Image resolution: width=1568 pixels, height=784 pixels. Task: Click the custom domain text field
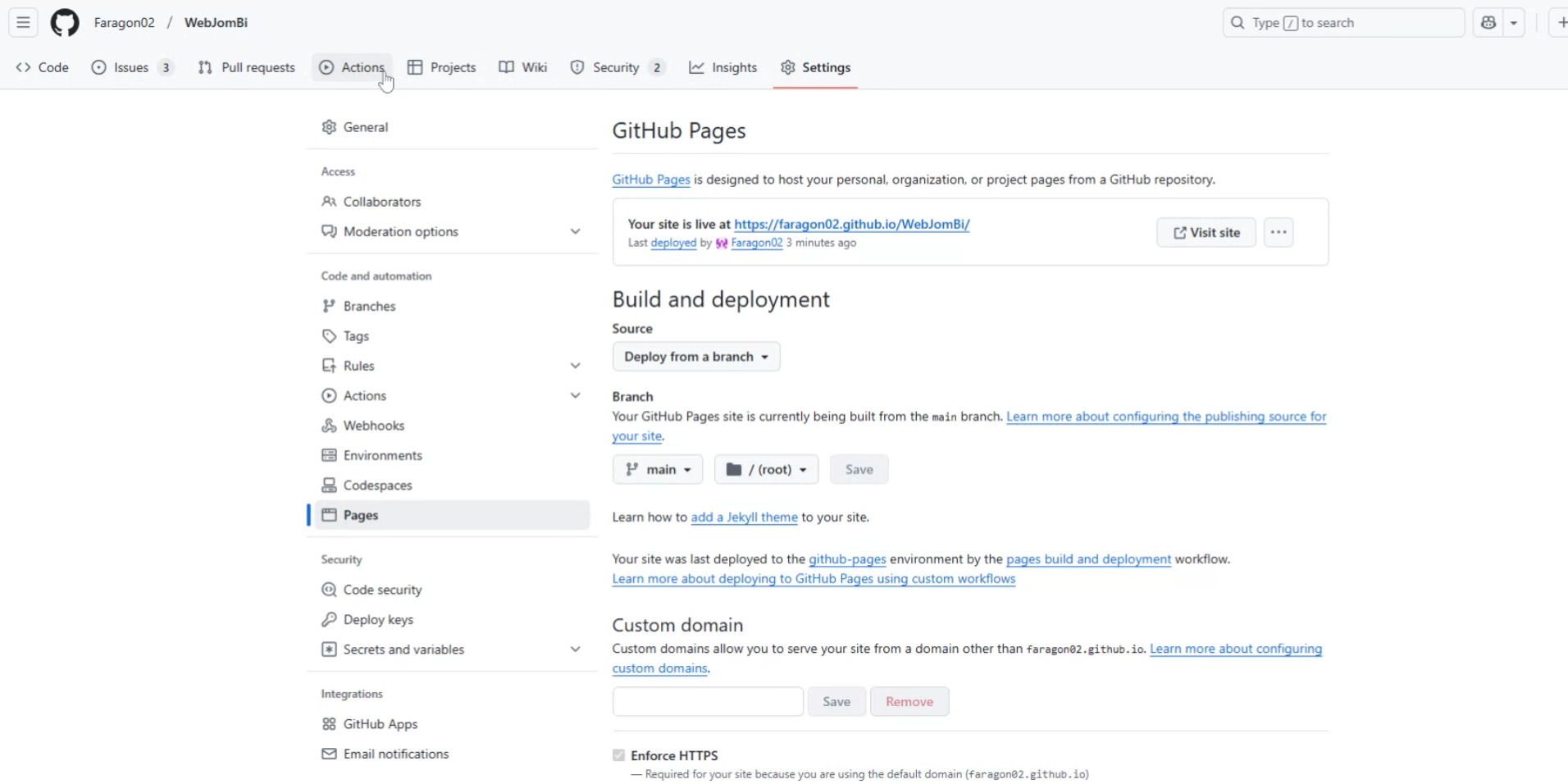(x=708, y=702)
